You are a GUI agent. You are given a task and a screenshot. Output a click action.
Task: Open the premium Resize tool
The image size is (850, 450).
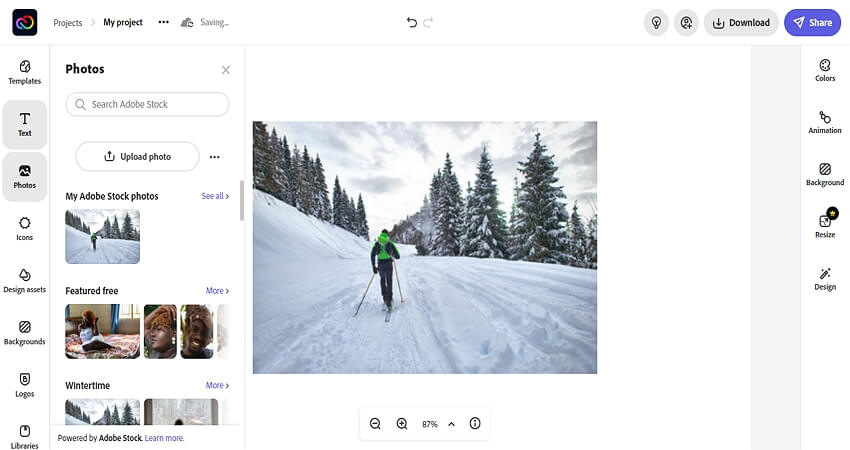point(825,224)
